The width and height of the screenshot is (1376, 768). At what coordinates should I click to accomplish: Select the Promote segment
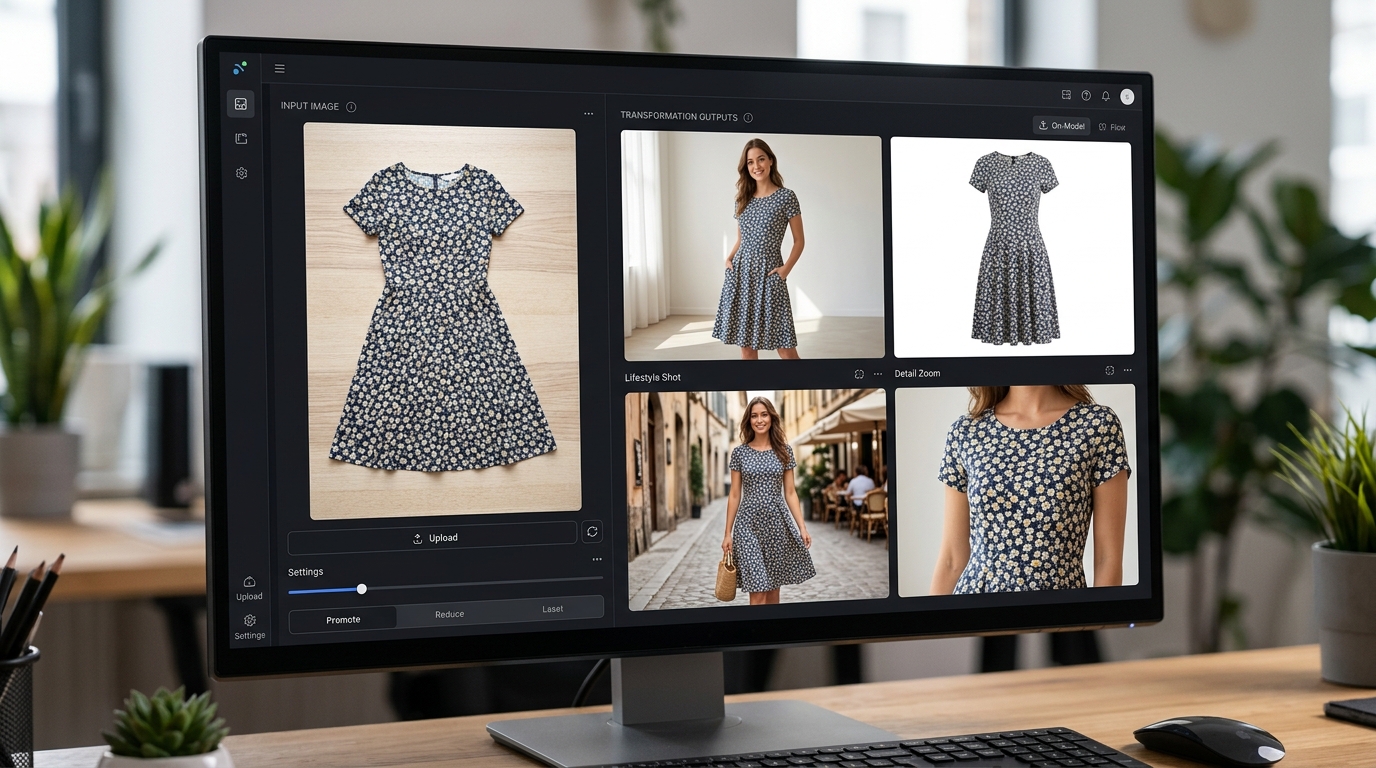pos(343,620)
